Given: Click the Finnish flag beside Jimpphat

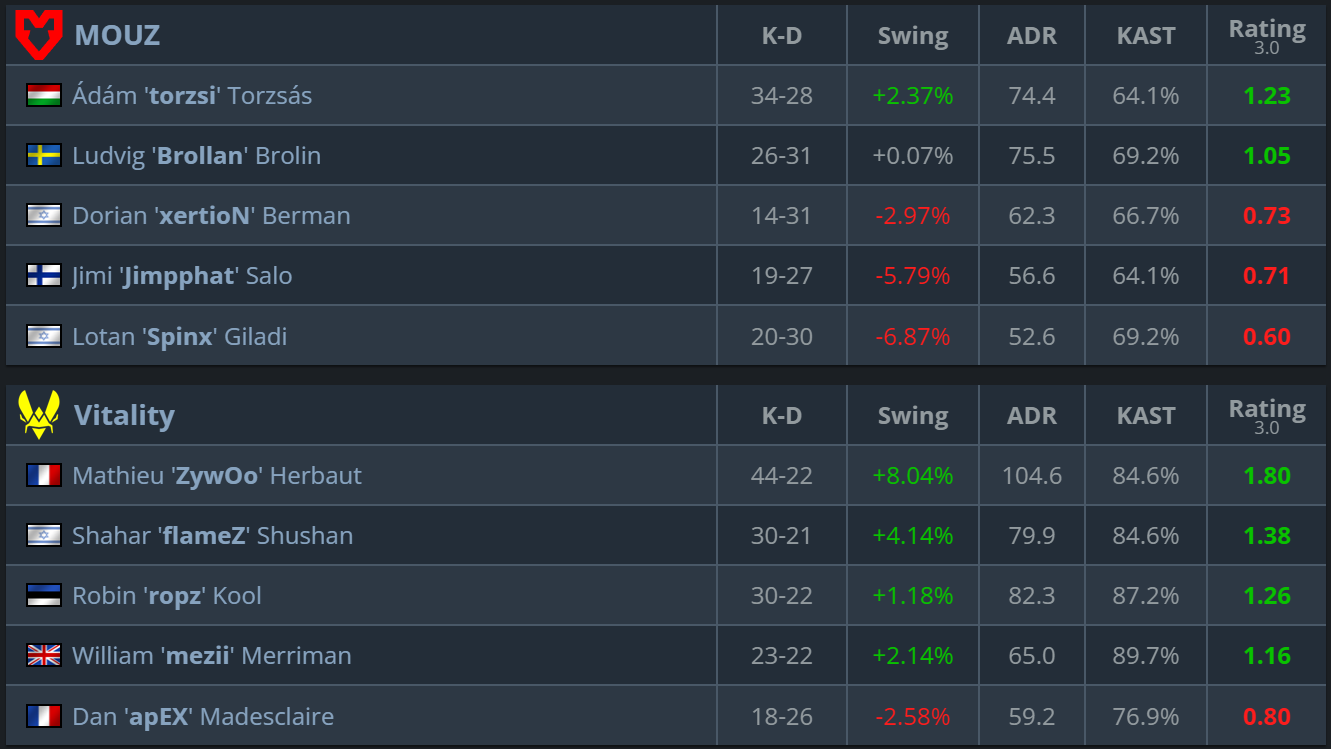Looking at the screenshot, I should tap(44, 276).
